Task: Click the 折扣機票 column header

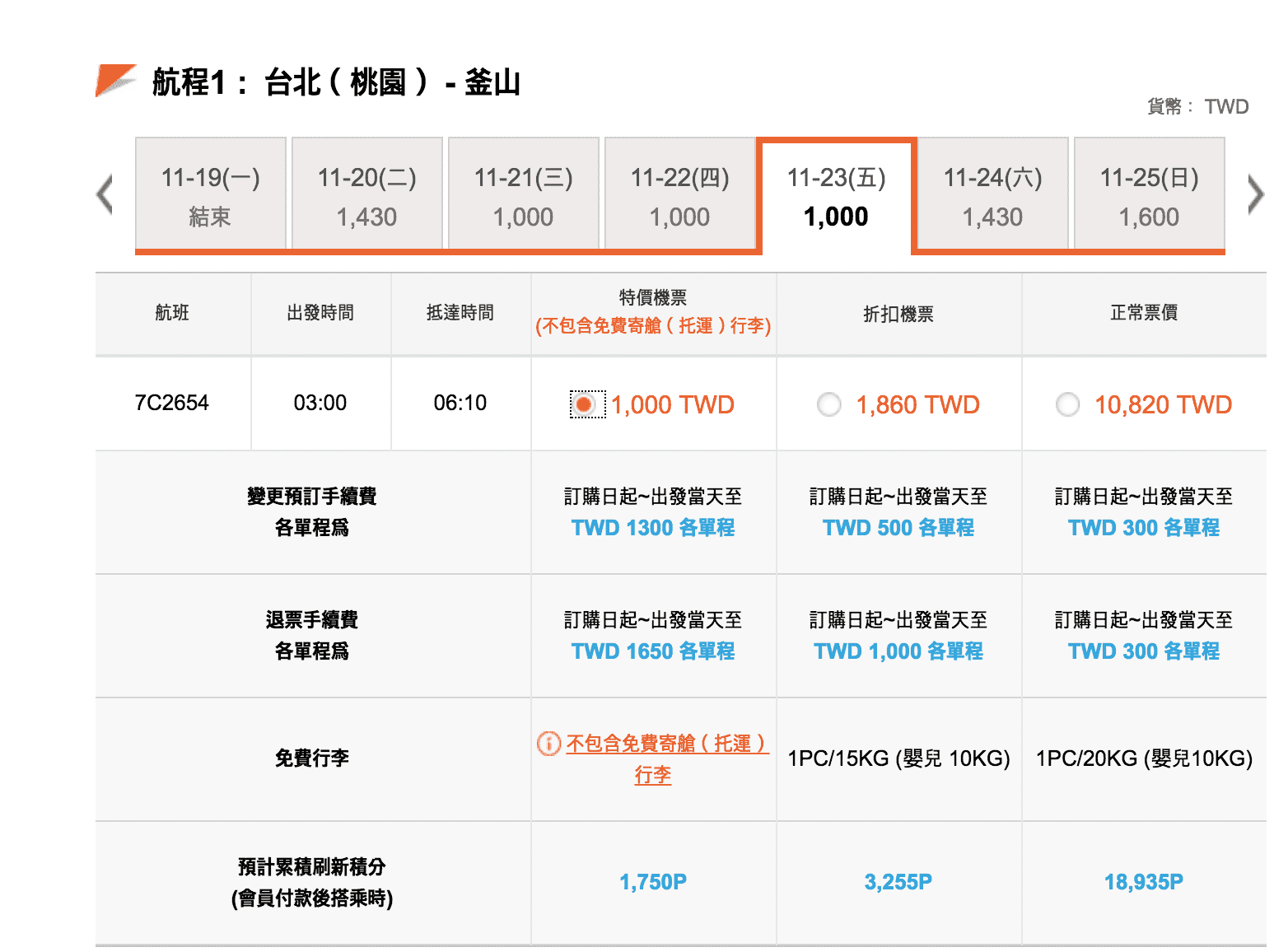Action: coord(898,314)
